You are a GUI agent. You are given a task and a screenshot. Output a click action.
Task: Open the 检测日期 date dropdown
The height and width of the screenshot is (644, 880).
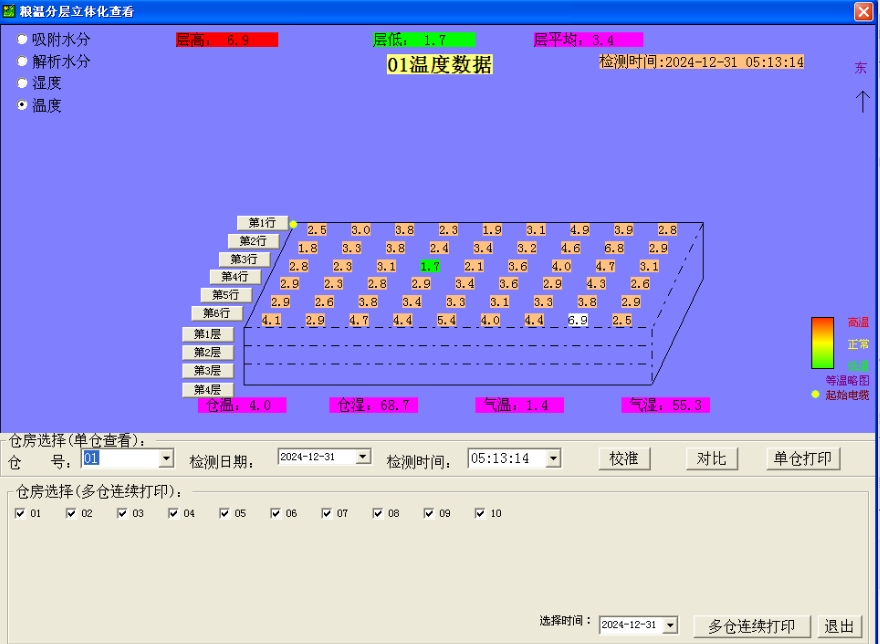(362, 458)
